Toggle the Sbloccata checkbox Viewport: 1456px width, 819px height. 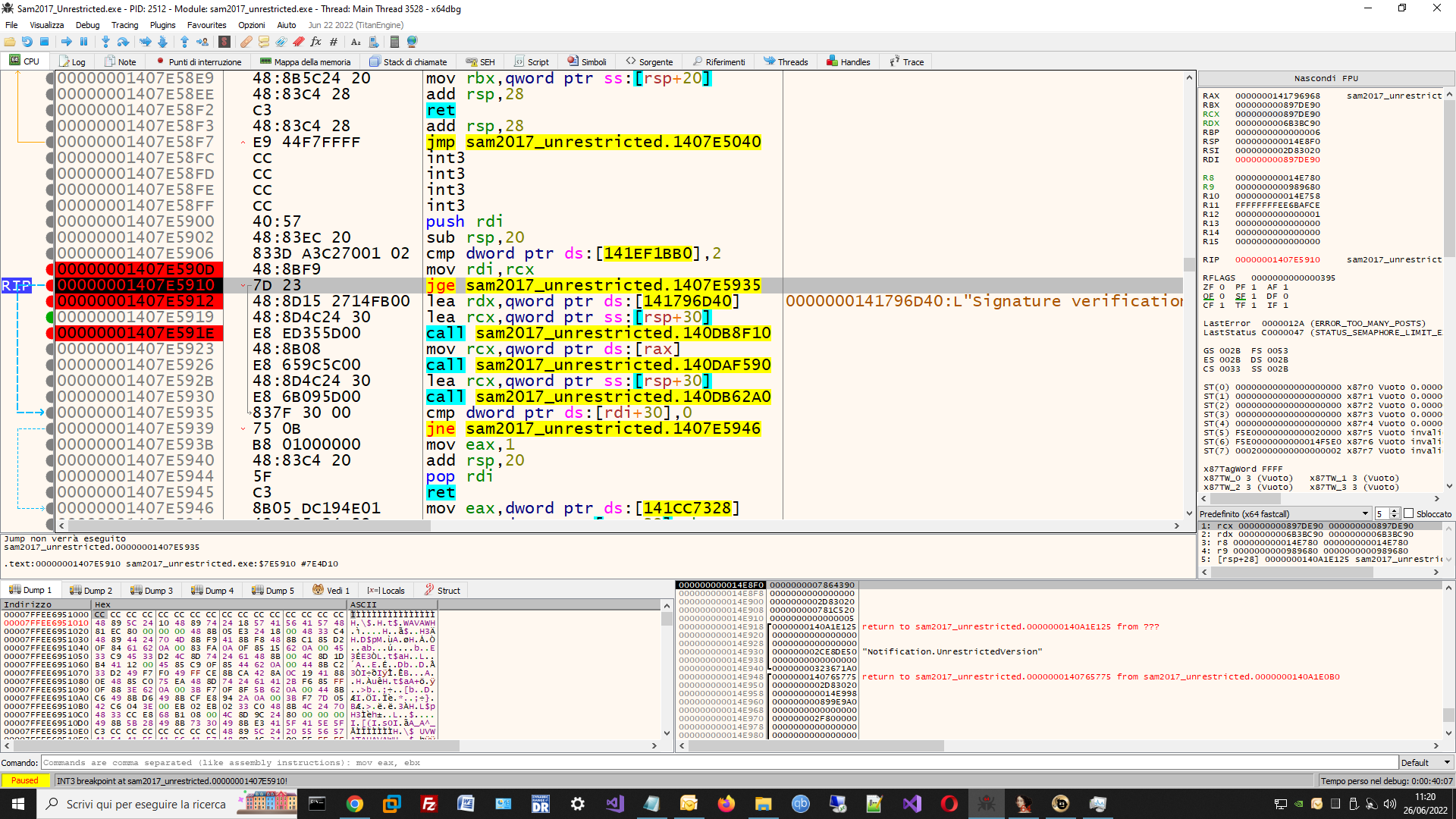1409,513
